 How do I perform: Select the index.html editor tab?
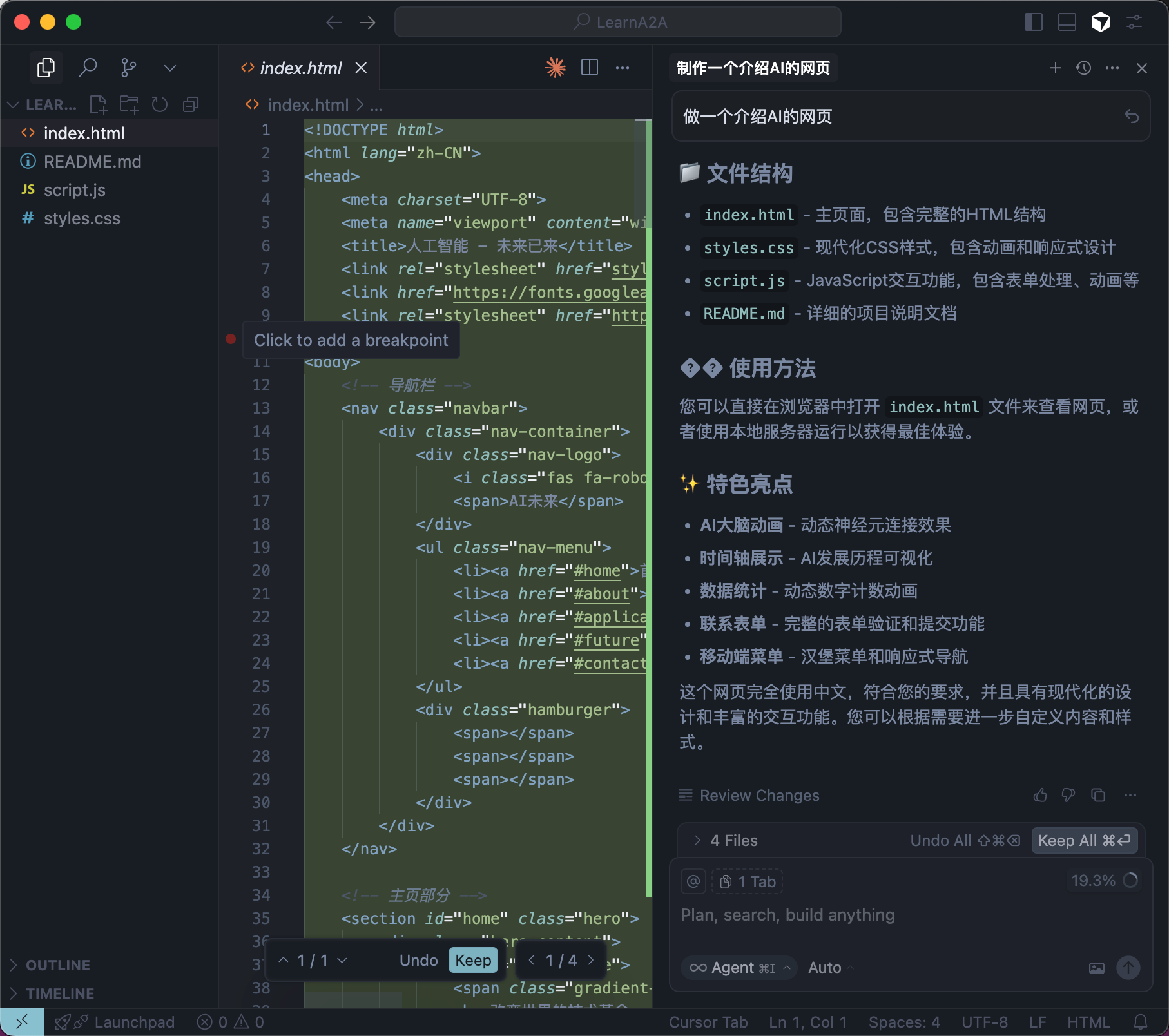pos(300,68)
